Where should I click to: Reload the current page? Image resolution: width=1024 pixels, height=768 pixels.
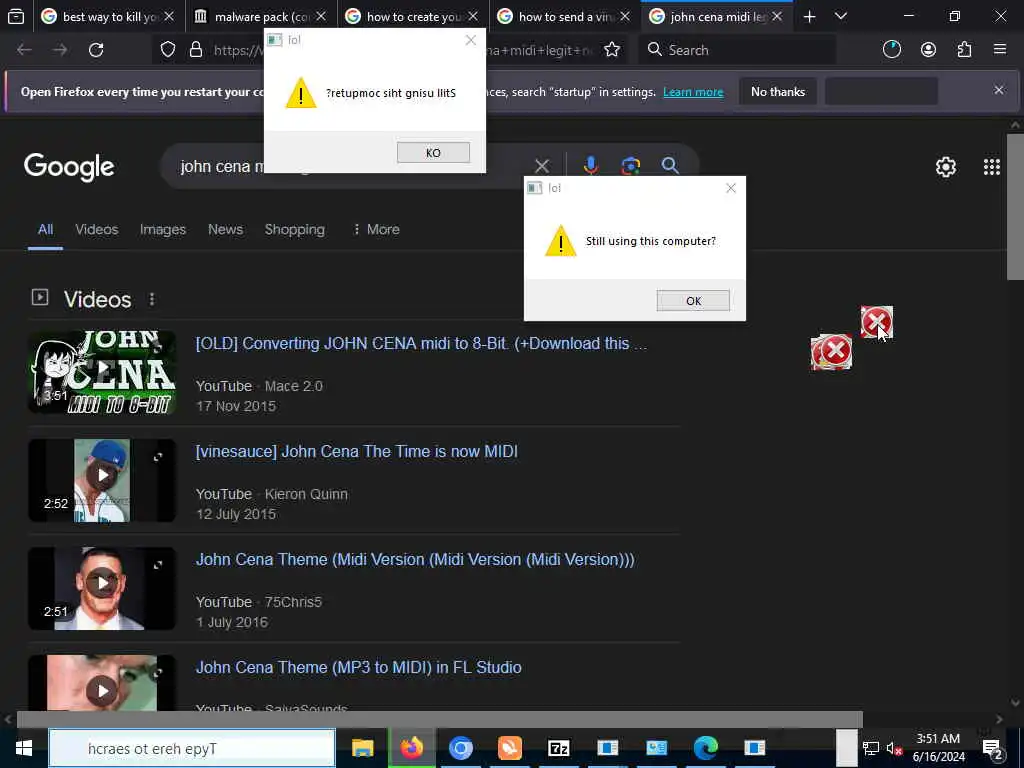tap(96, 50)
